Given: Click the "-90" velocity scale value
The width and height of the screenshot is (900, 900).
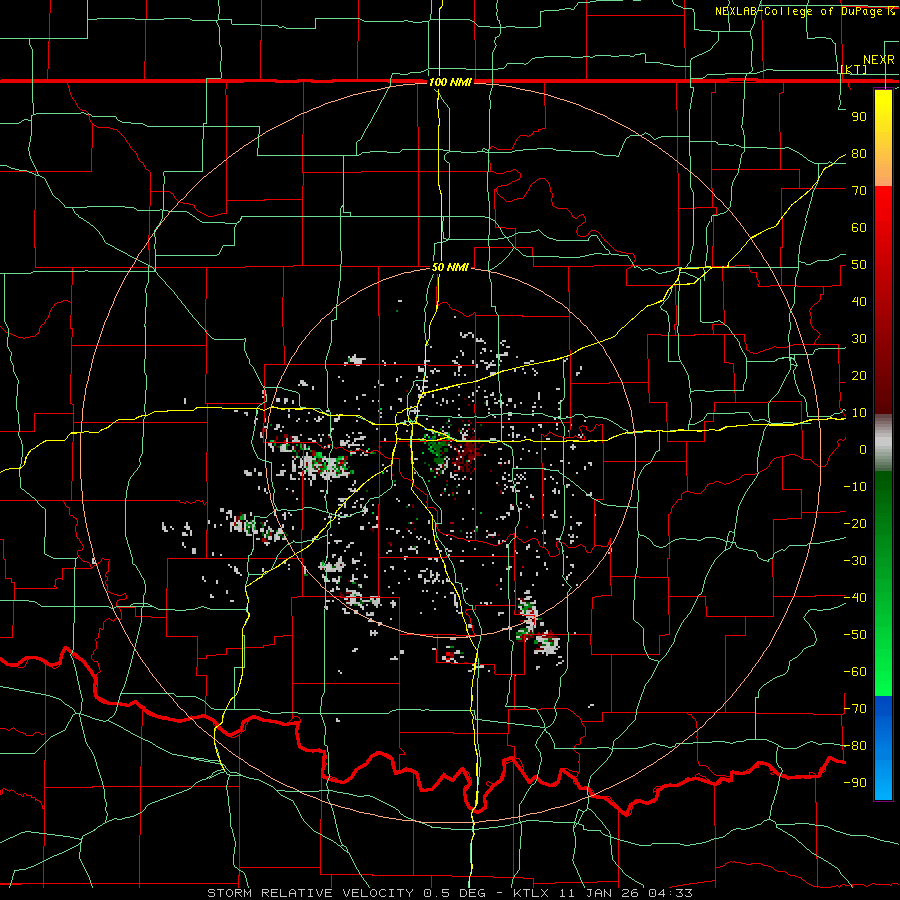Looking at the screenshot, I should tap(855, 783).
